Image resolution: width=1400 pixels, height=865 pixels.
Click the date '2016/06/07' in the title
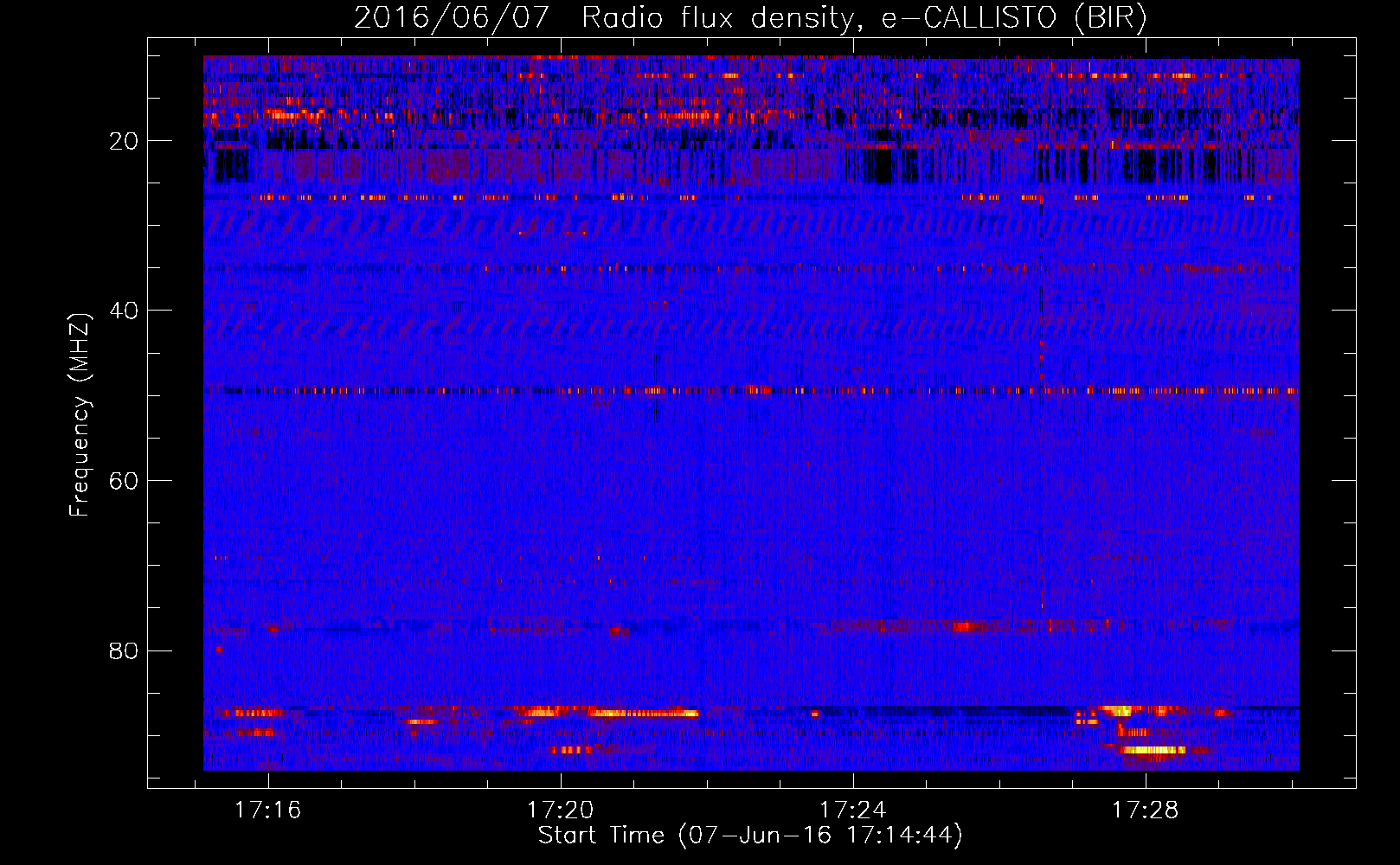tap(452, 18)
